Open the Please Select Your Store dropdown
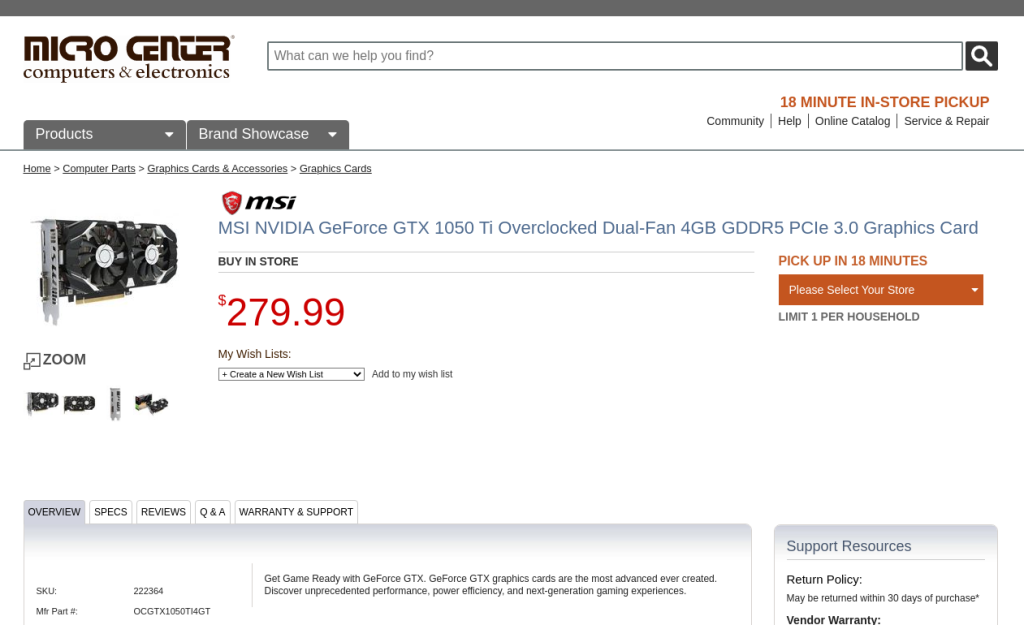Viewport: 1024px width, 625px height. (x=880, y=290)
